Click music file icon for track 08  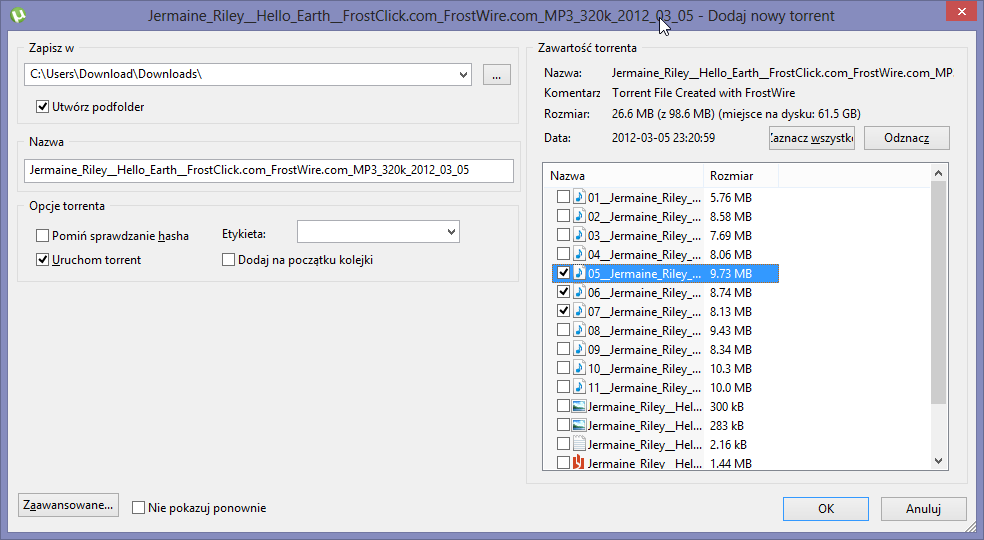[579, 330]
